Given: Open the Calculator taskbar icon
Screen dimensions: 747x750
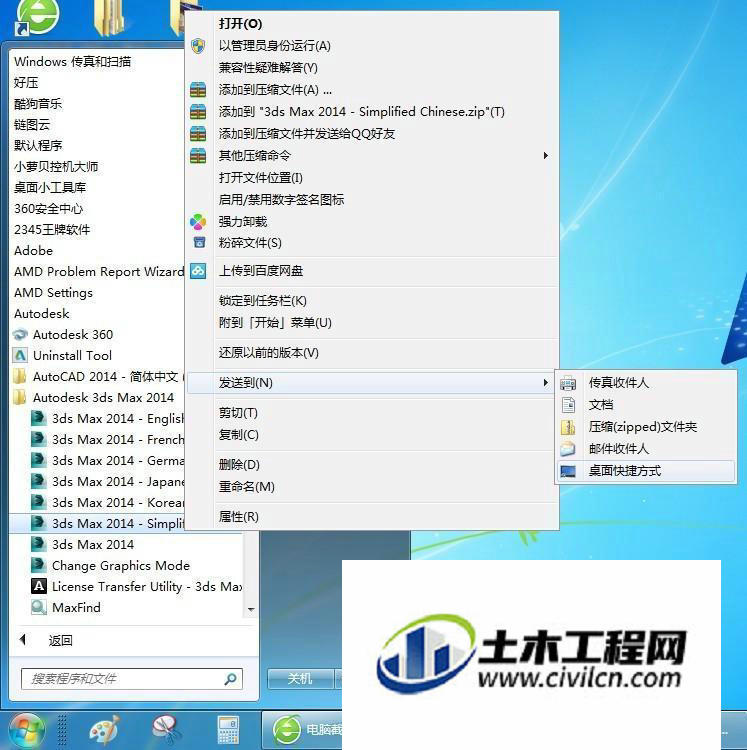Looking at the screenshot, I should tap(229, 730).
